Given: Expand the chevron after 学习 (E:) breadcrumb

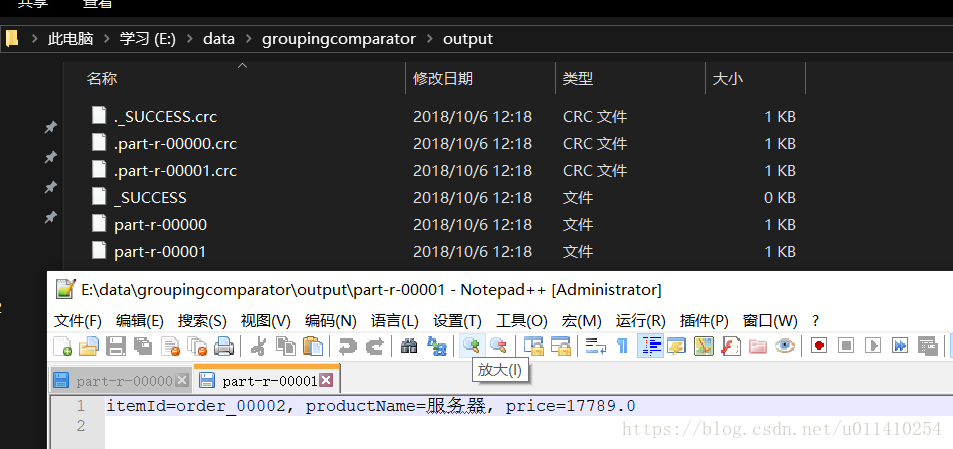Looking at the screenshot, I should point(190,39).
